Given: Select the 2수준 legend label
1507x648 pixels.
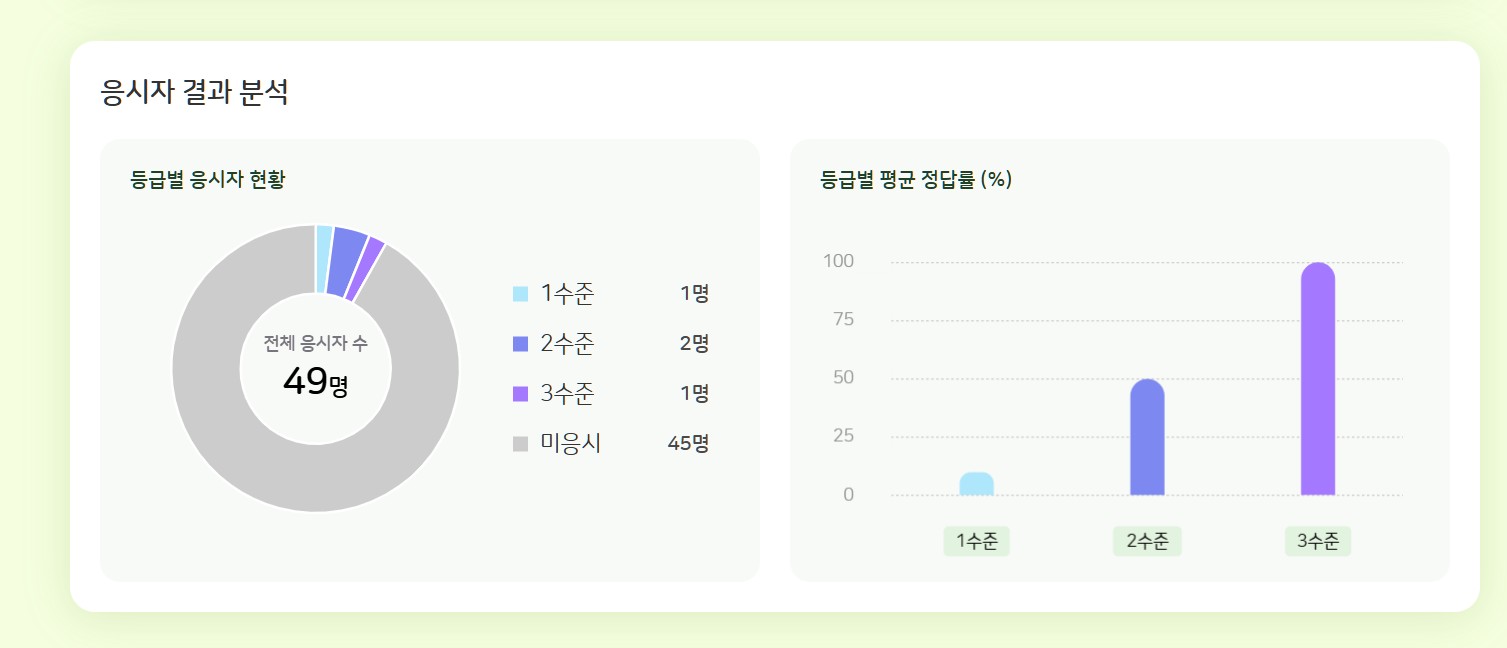Looking at the screenshot, I should coord(567,344).
